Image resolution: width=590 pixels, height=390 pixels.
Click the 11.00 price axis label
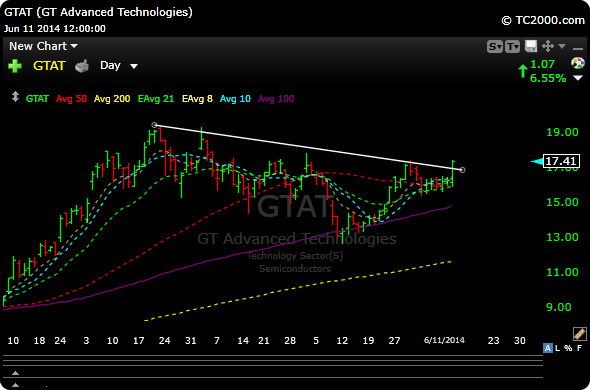pyautogui.click(x=563, y=272)
